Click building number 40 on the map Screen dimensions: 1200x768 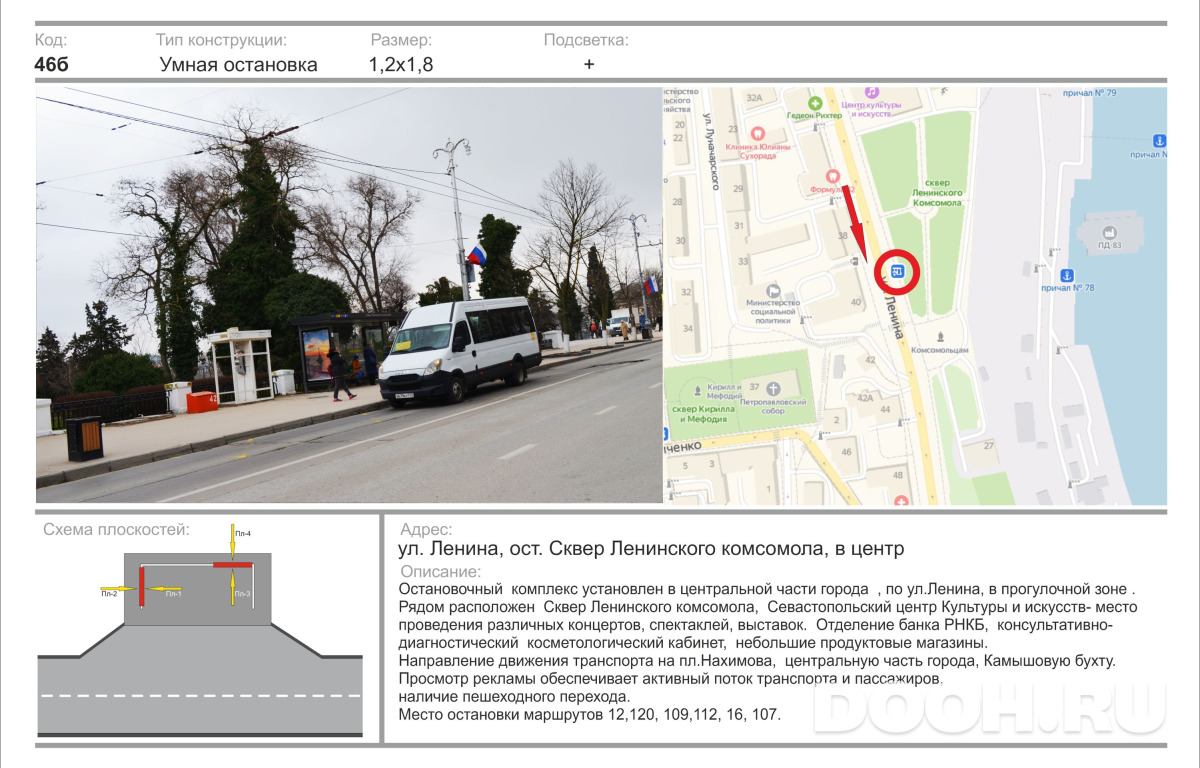pos(856,301)
